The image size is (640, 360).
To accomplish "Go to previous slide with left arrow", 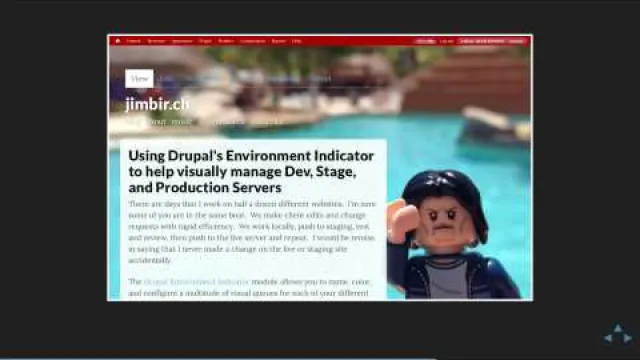I will [608, 338].
